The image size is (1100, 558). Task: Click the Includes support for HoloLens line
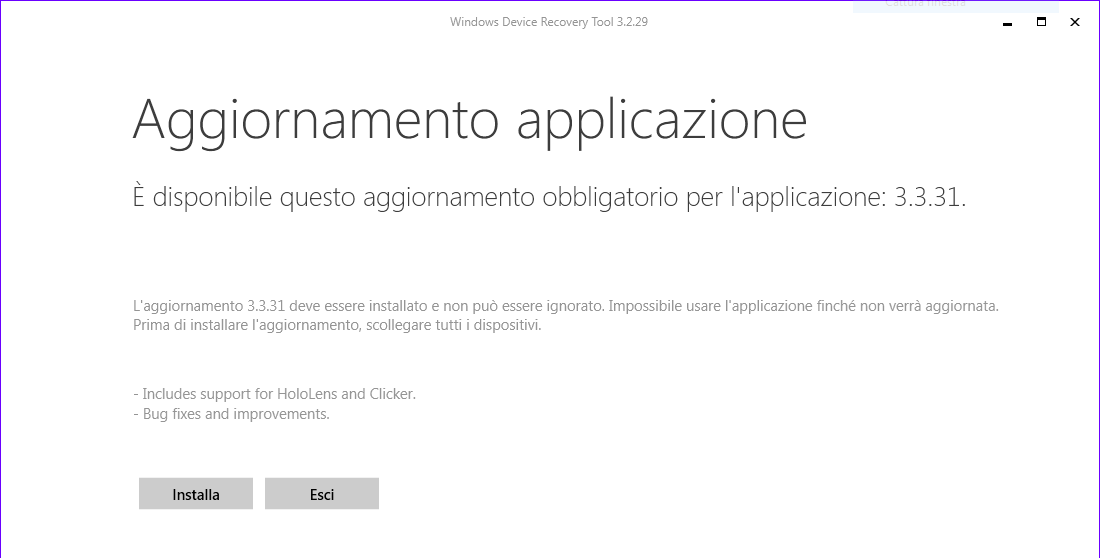274,394
